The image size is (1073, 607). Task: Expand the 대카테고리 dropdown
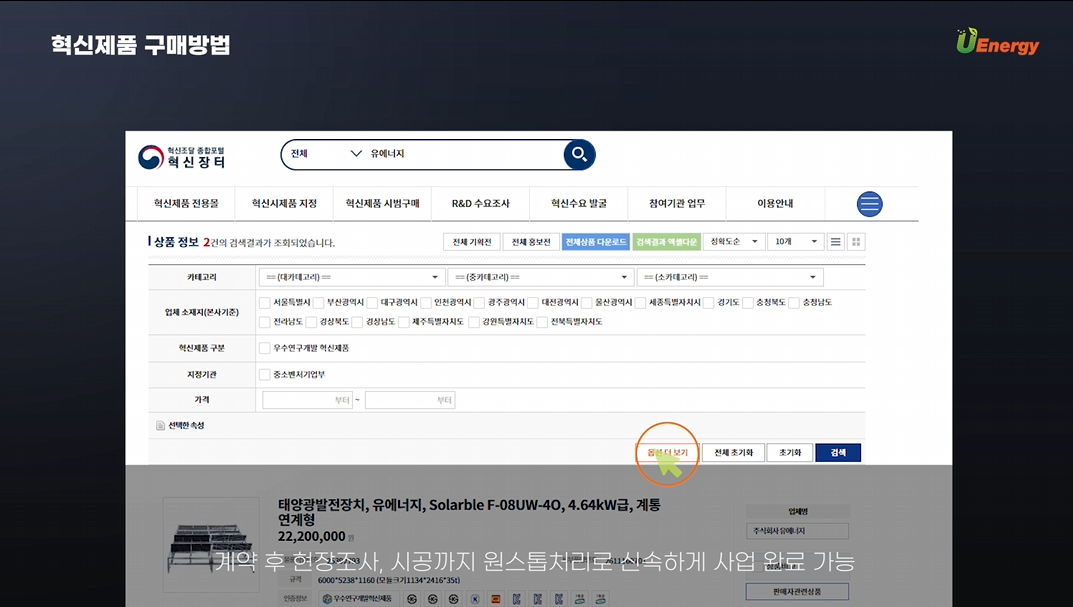pyautogui.click(x=351, y=277)
